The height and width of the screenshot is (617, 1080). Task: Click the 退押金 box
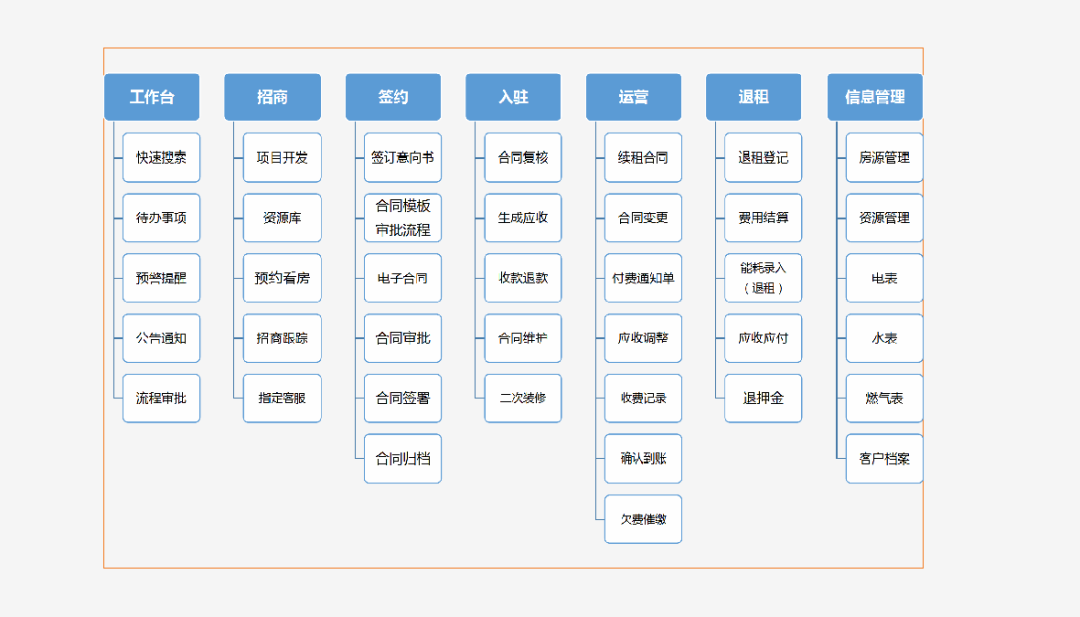[x=763, y=398]
